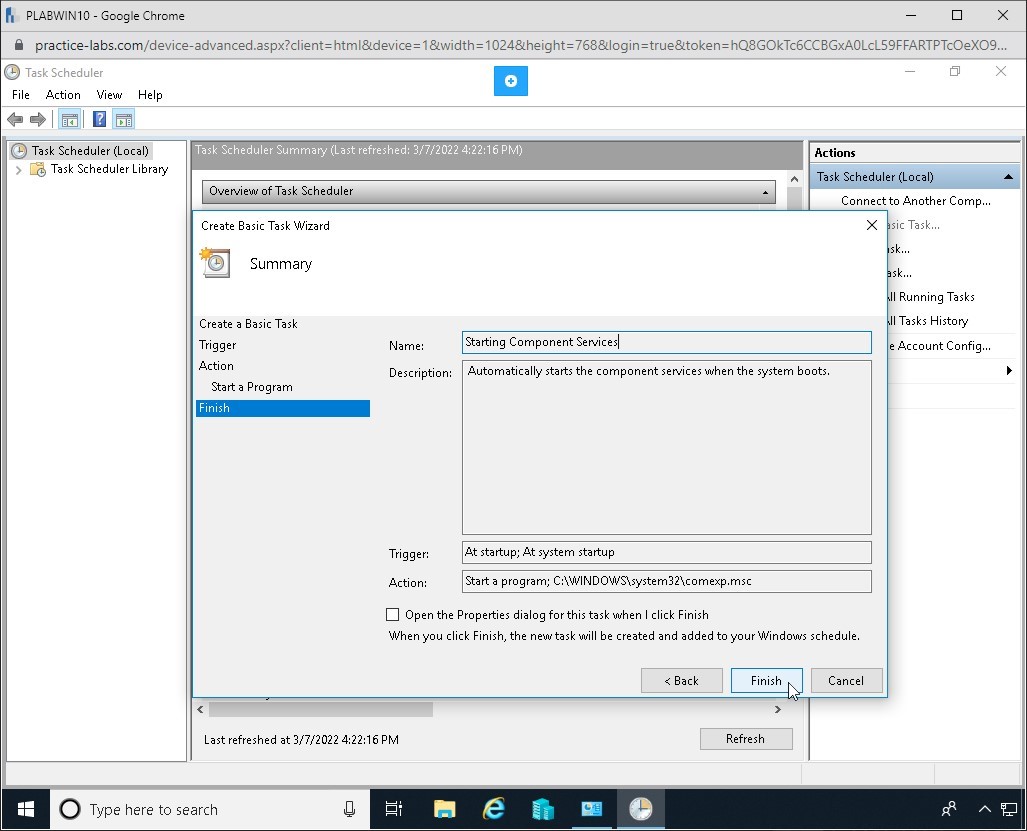This screenshot has width=1027, height=831.
Task: Toggle the Show/Hide Action Pane icon
Action: click(x=124, y=120)
